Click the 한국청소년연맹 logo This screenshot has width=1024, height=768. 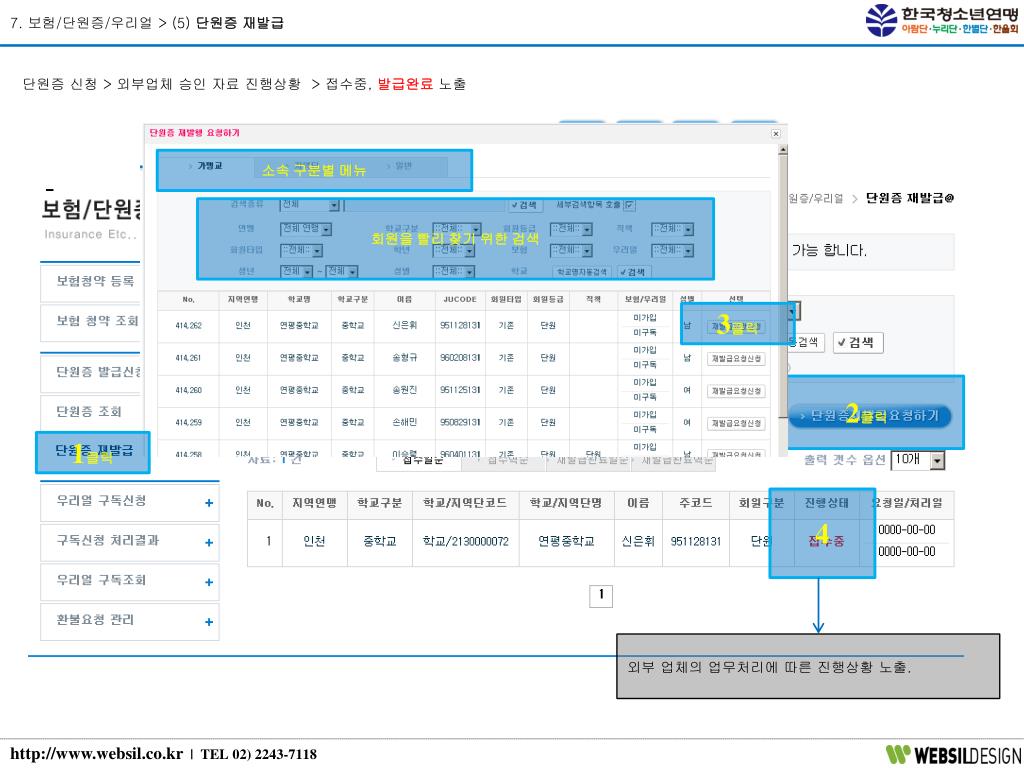tap(942, 21)
